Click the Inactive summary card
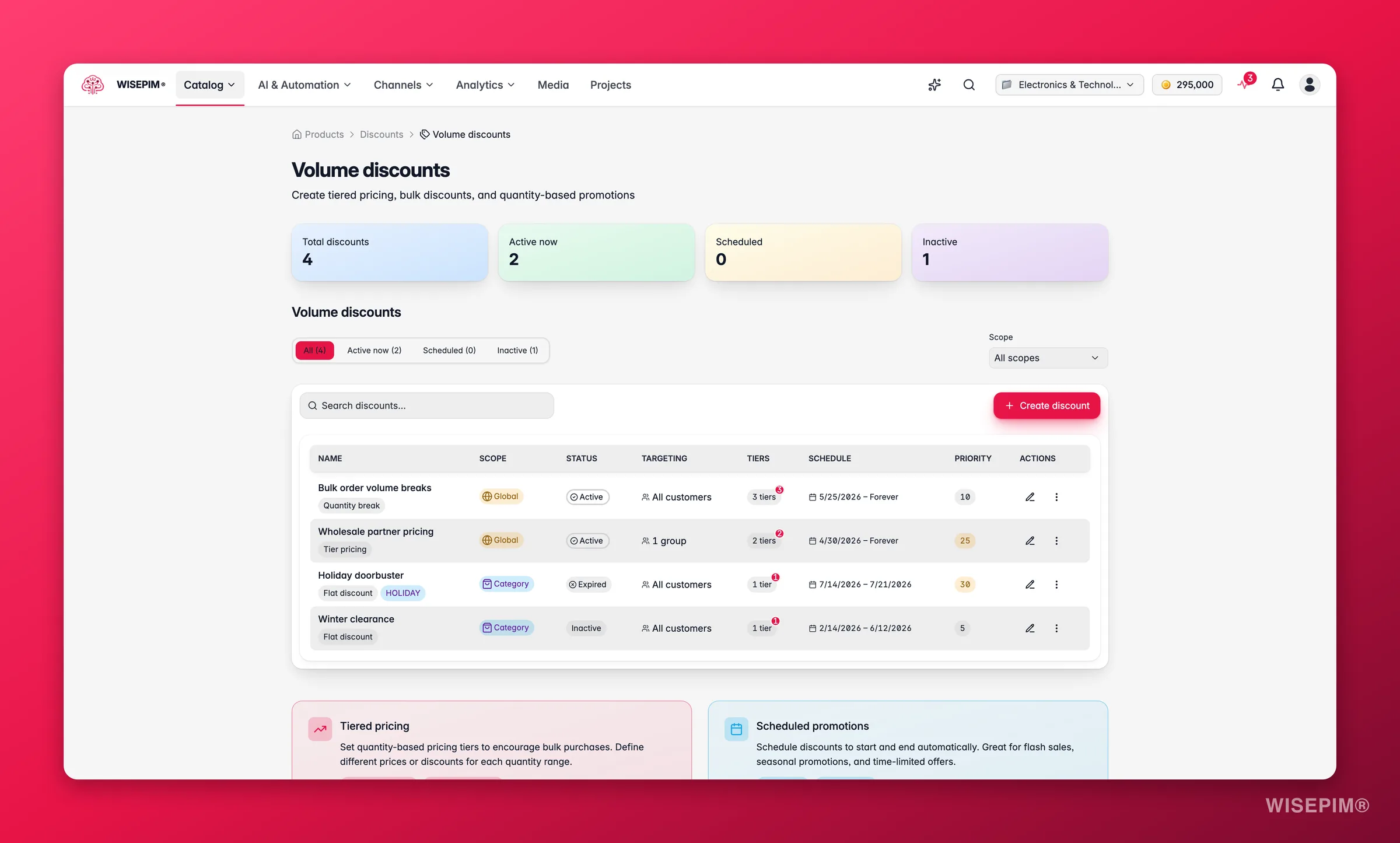1400x843 pixels. pyautogui.click(x=1010, y=252)
